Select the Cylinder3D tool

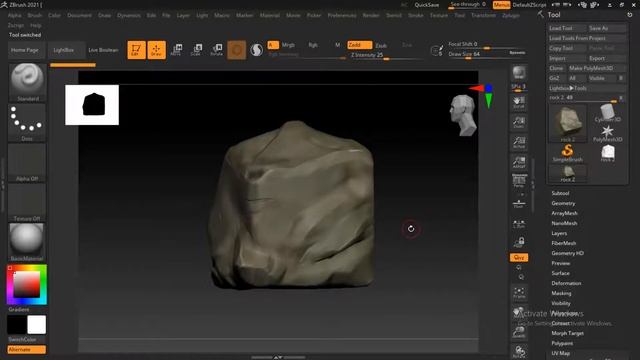point(607,113)
